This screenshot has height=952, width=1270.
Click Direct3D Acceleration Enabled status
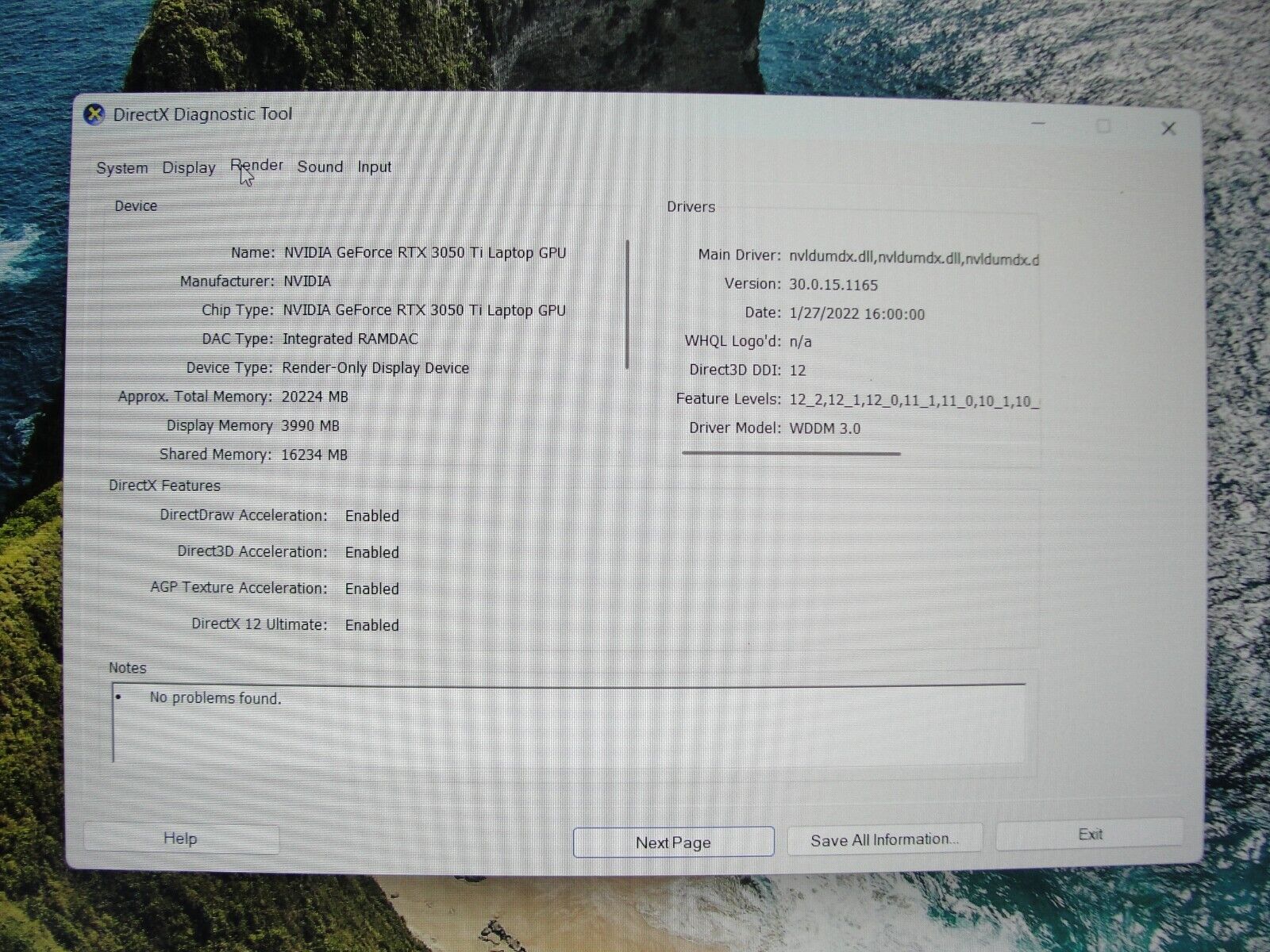[x=372, y=552]
